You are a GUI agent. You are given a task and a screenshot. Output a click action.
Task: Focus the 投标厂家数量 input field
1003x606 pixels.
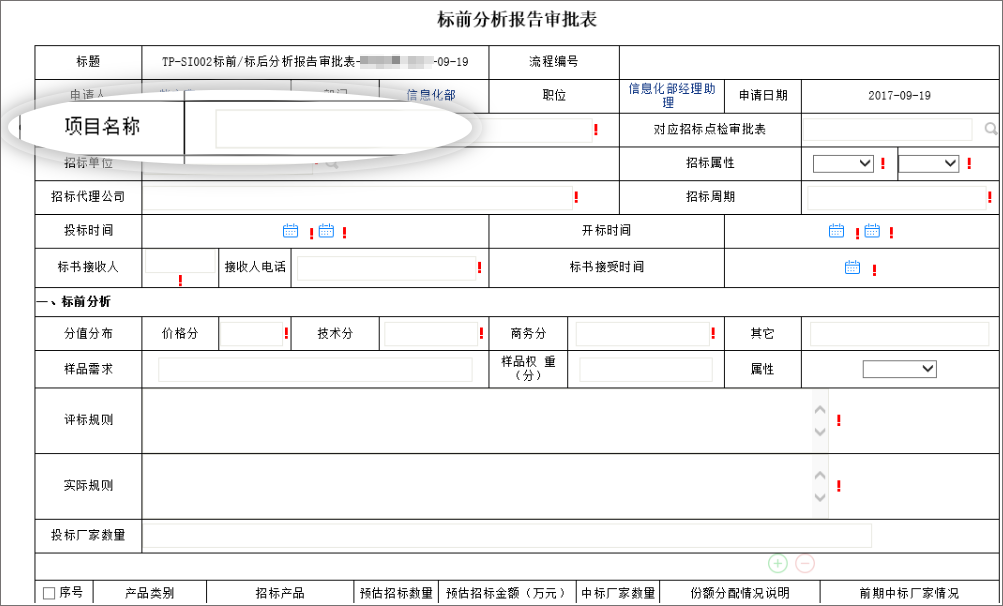[x=507, y=536]
